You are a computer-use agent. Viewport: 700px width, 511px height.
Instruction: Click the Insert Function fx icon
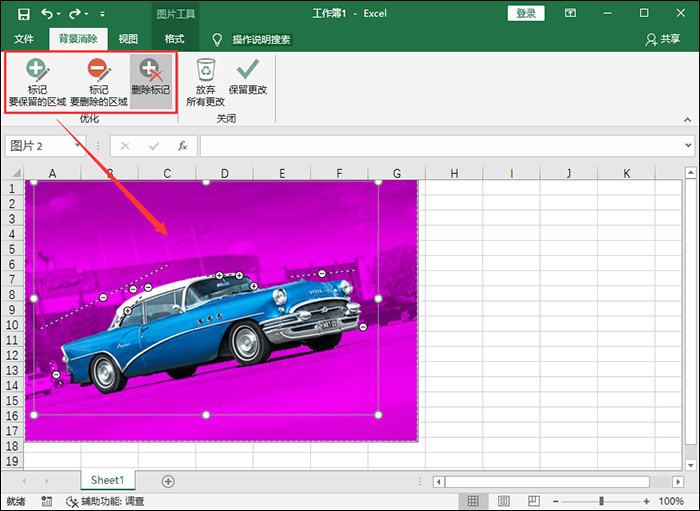tap(182, 146)
